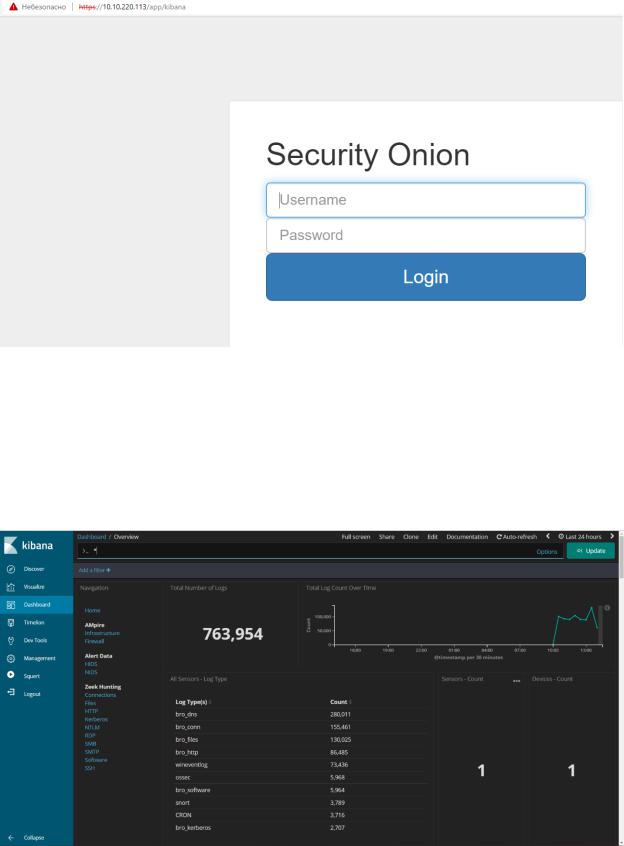Sort by the Log Type(s) column
624x846 pixels.
pyautogui.click(x=193, y=702)
